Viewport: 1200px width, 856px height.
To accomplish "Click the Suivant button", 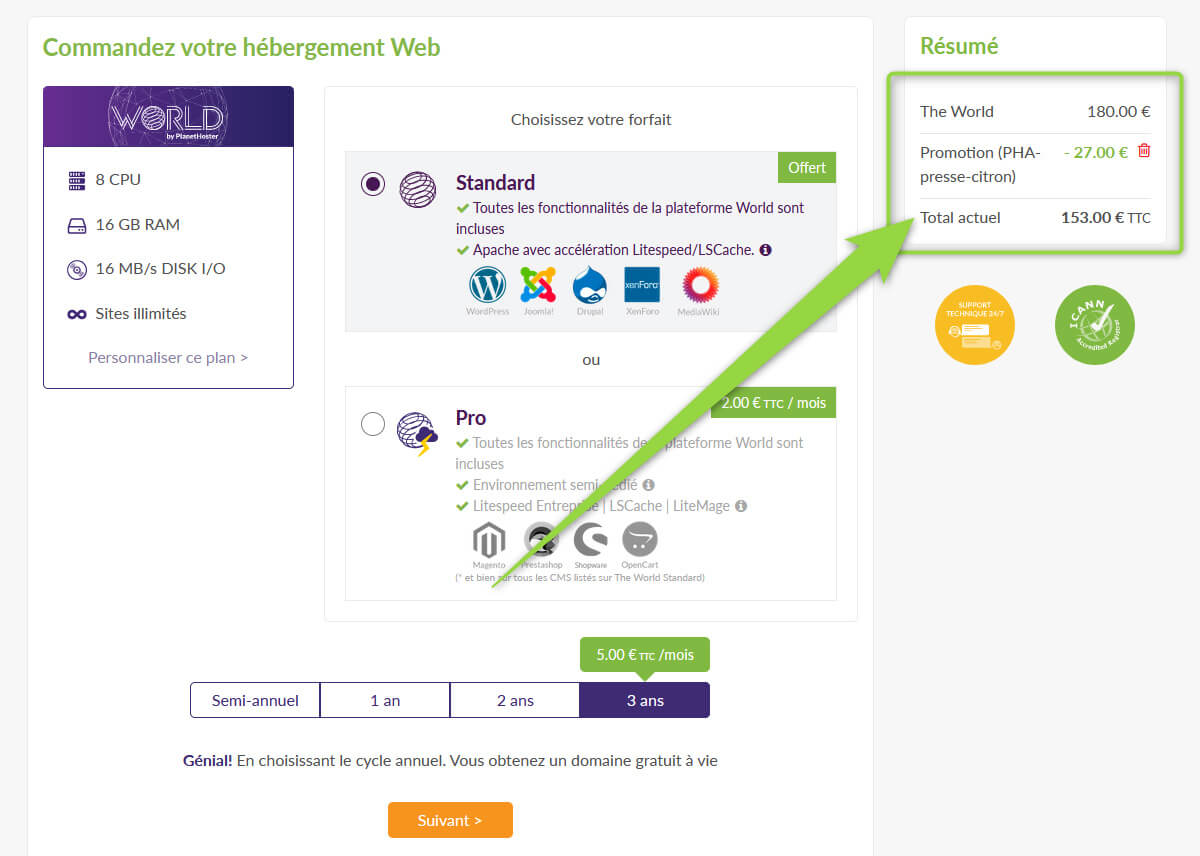I will tap(450, 820).
